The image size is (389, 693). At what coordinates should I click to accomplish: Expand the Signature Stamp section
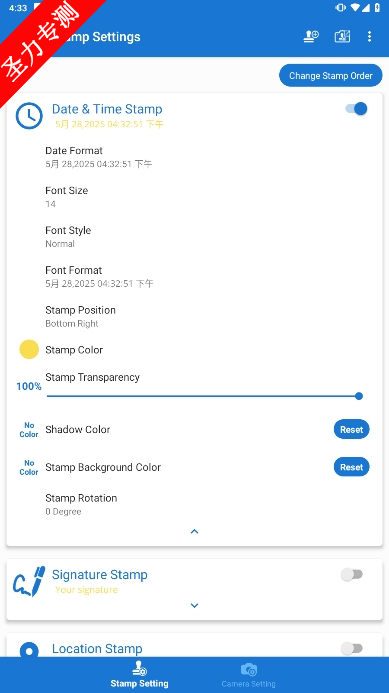(x=194, y=605)
